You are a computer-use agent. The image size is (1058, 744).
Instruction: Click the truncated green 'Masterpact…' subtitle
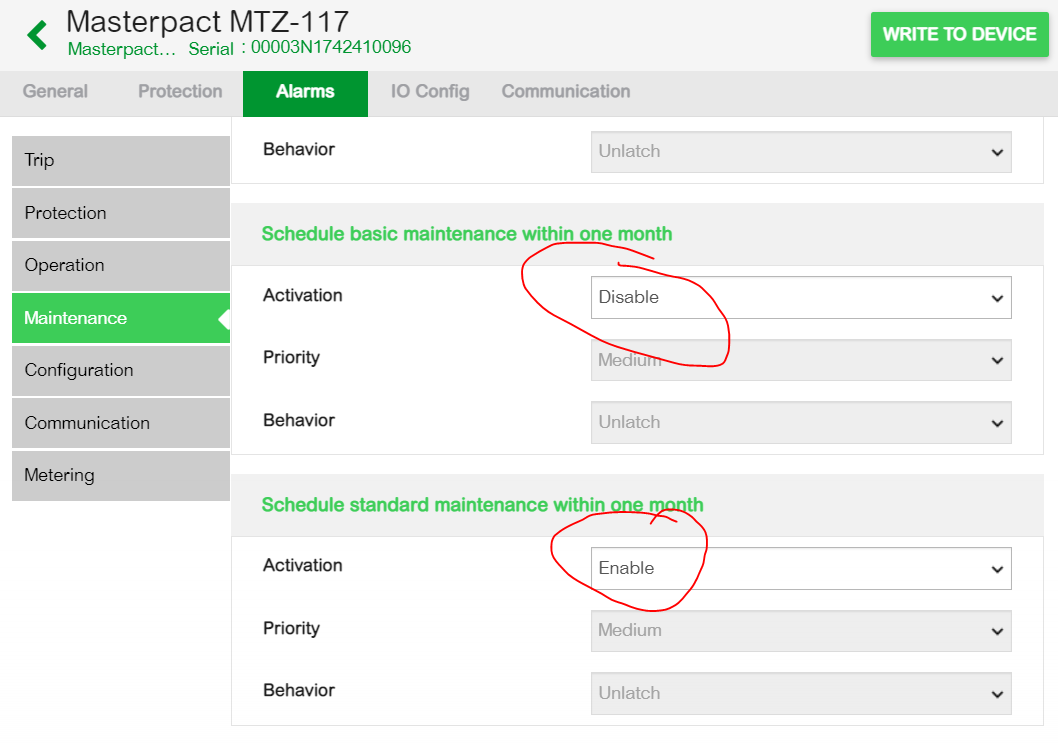(121, 49)
